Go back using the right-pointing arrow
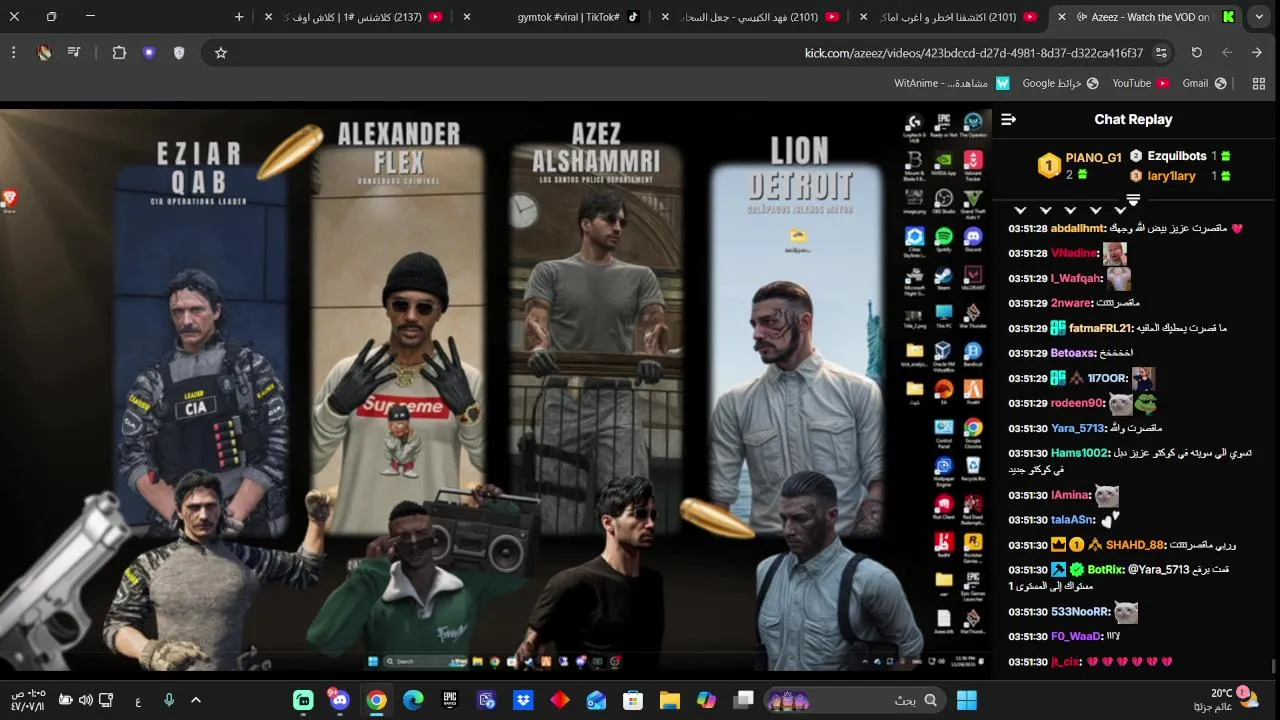The height and width of the screenshot is (720, 1280). [x=1257, y=53]
